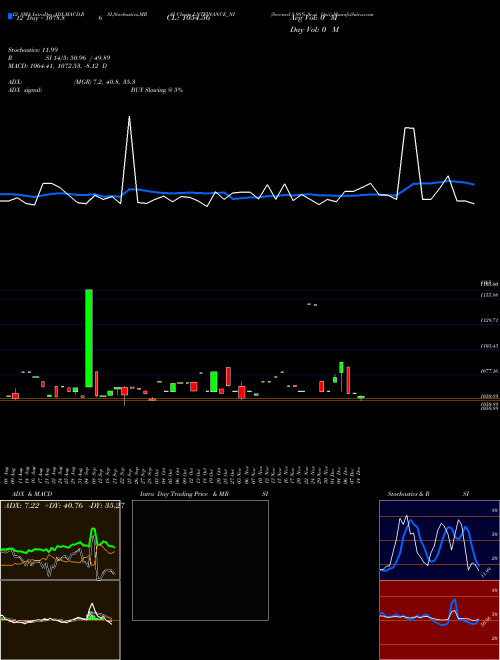
Task: Click the 'Intra Day Trading Price & MR' title
Action: 184,494
